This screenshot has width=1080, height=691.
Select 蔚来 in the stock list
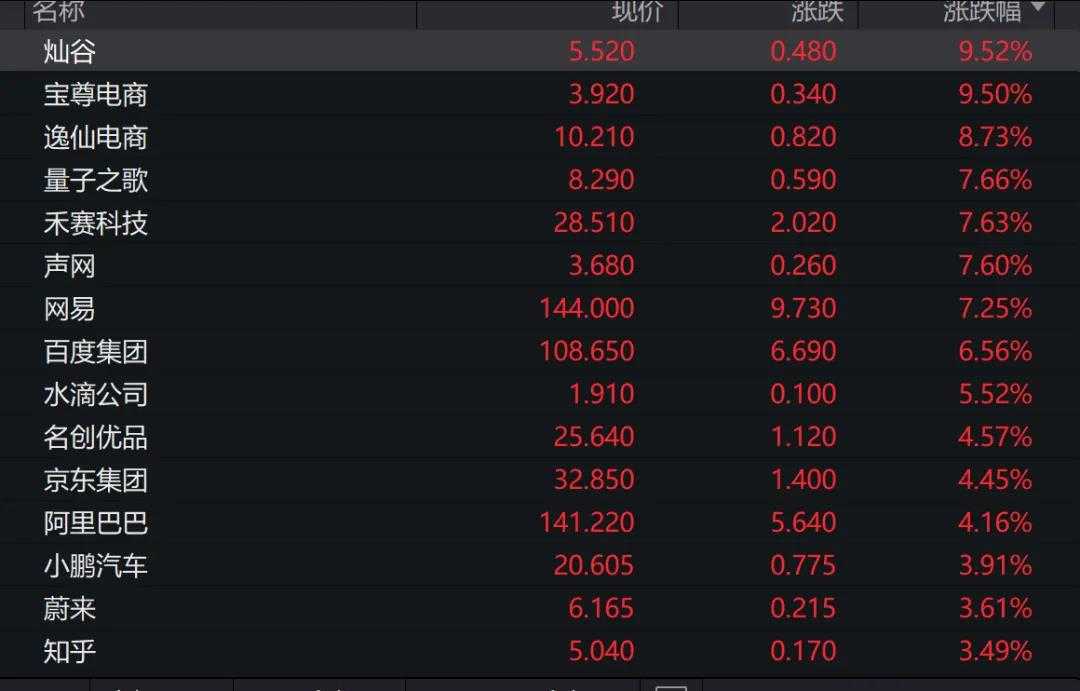70,609
